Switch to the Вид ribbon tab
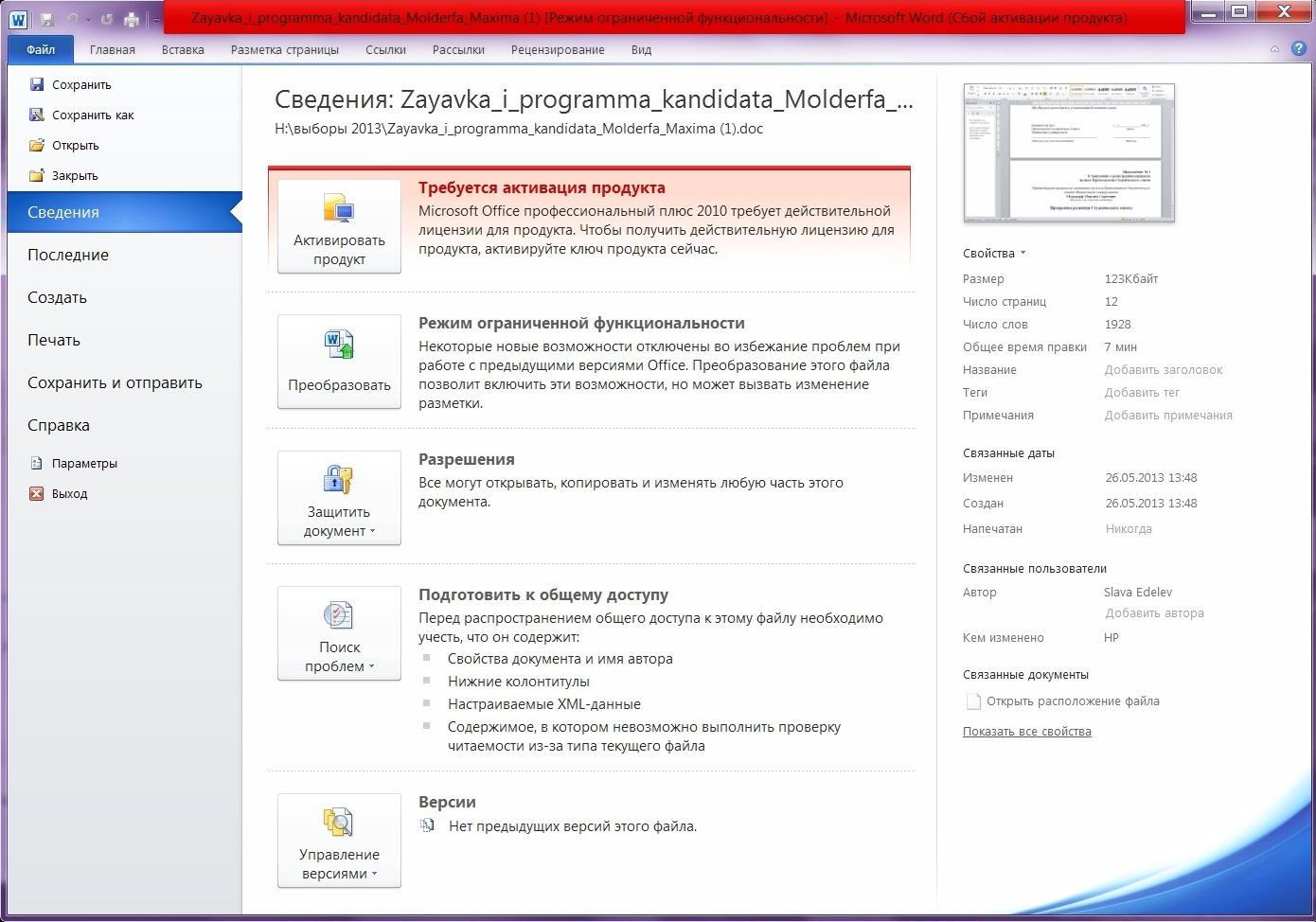Screen dimensions: 1316x922 (641, 49)
